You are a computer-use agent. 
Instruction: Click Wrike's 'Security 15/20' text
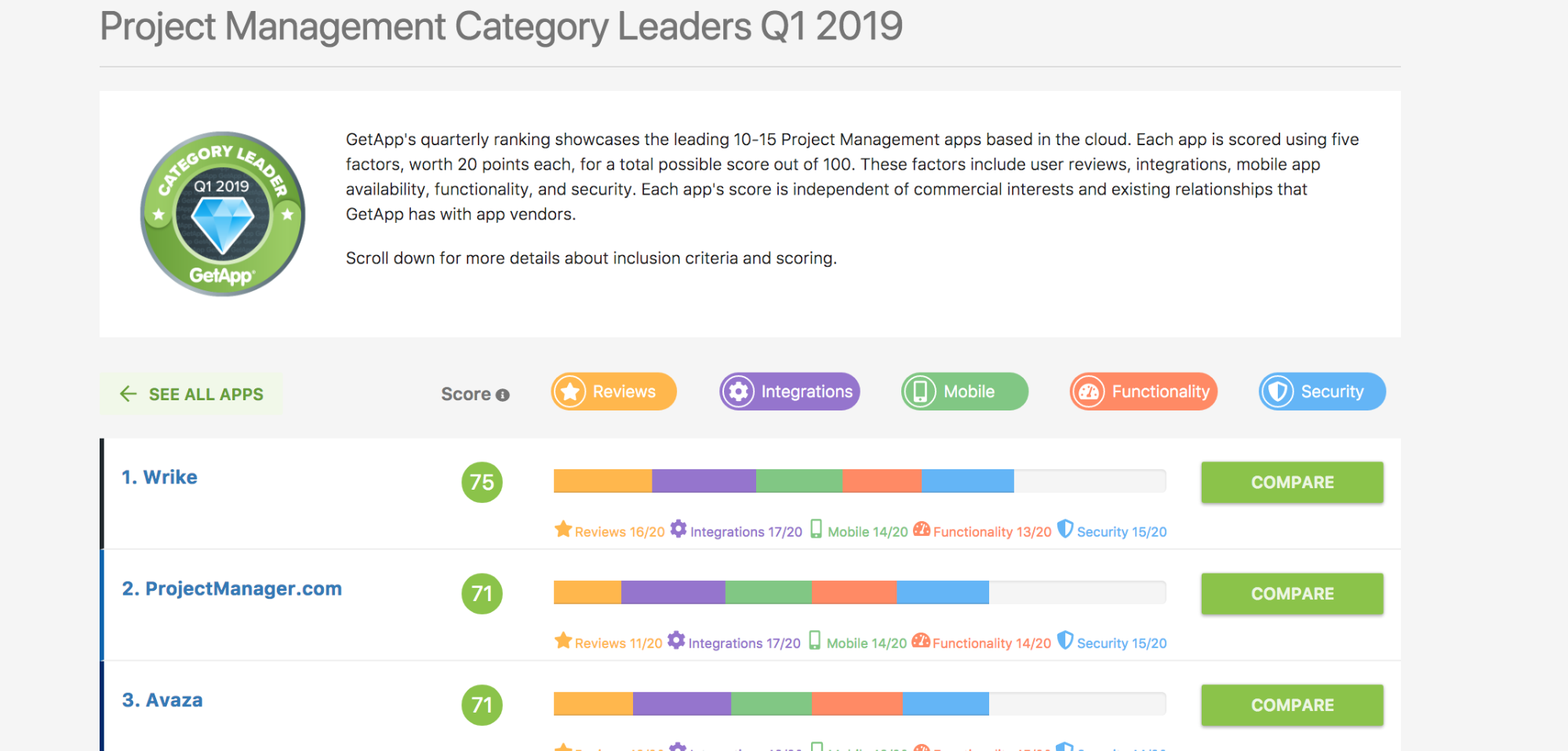(x=1122, y=532)
